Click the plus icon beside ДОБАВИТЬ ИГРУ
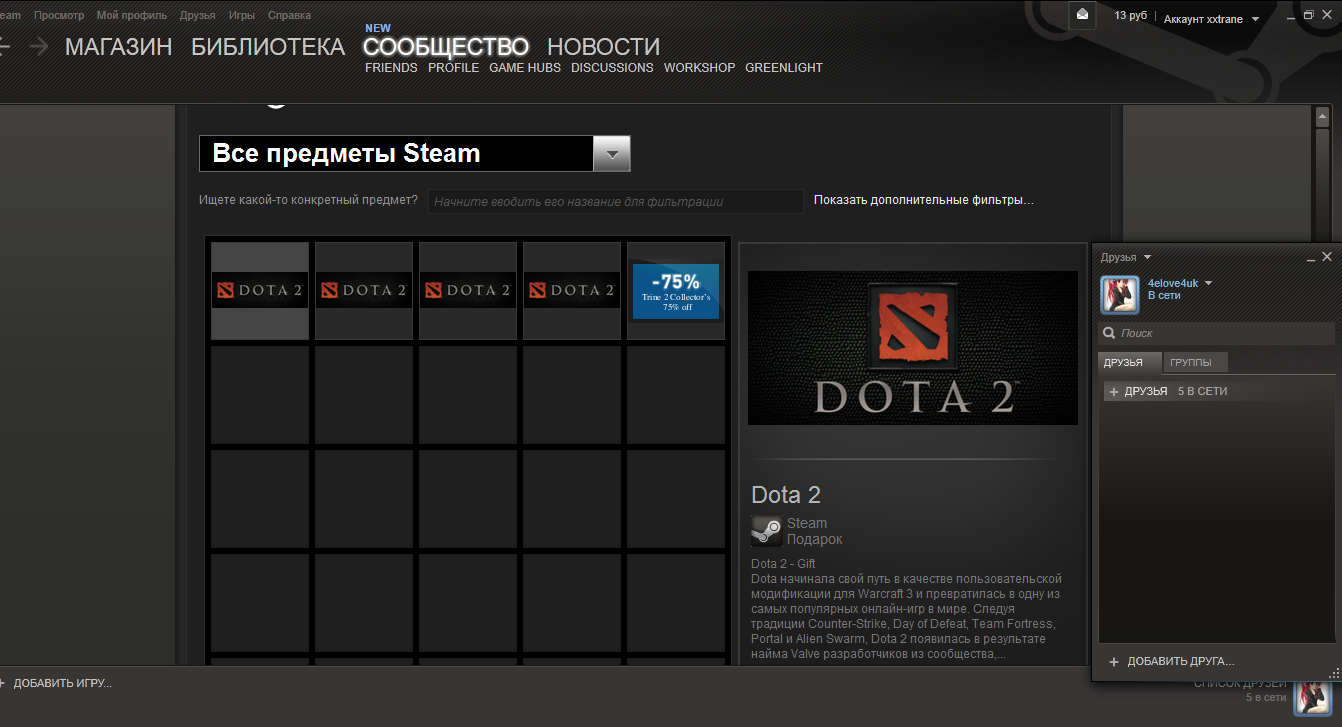The width and height of the screenshot is (1342, 727). (x=2, y=683)
